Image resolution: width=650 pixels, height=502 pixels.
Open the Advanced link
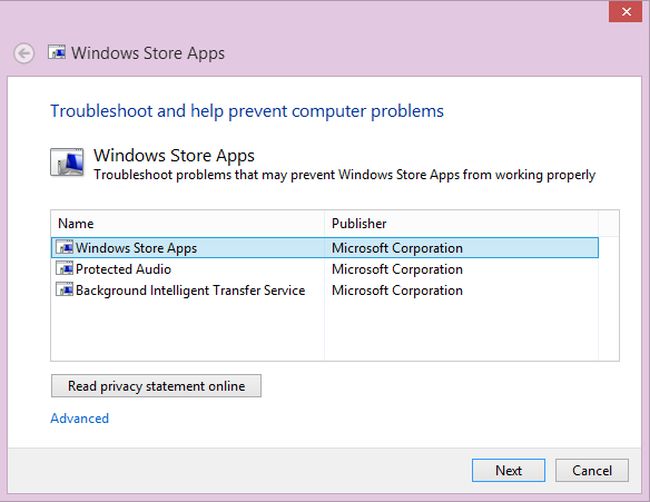(80, 418)
